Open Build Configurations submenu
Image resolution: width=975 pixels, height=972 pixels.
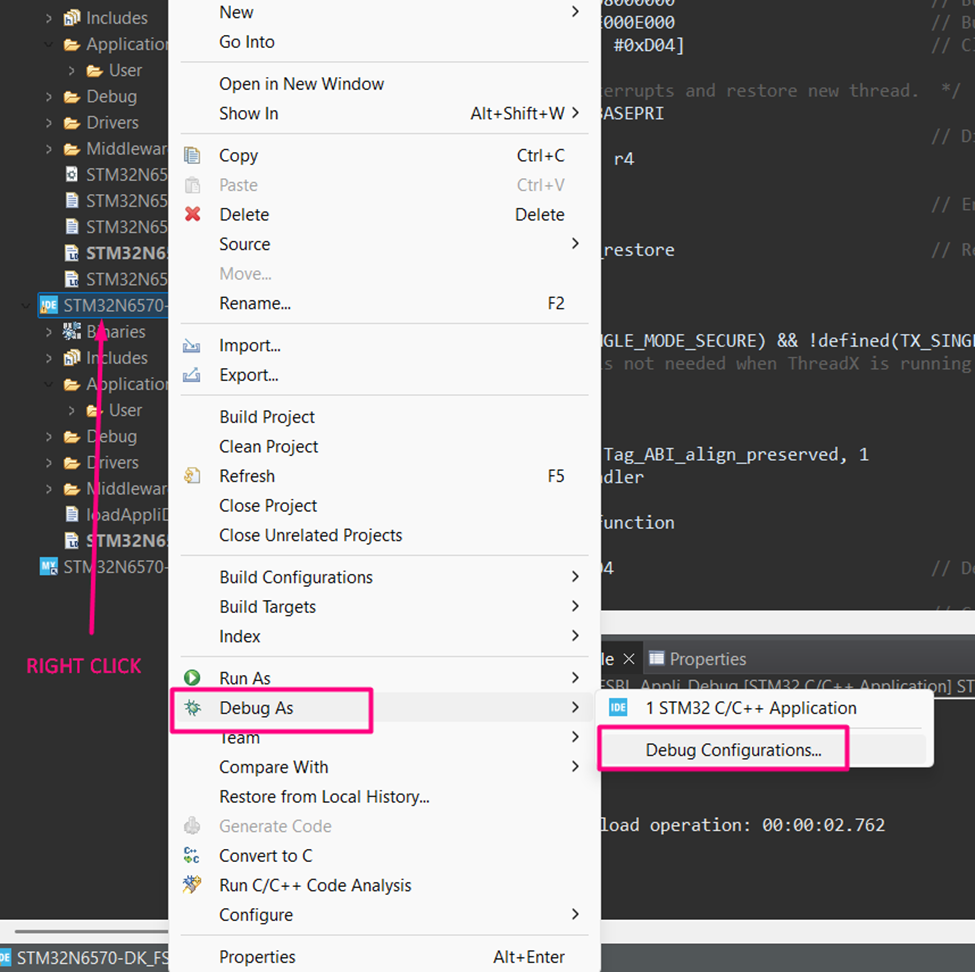[384, 577]
